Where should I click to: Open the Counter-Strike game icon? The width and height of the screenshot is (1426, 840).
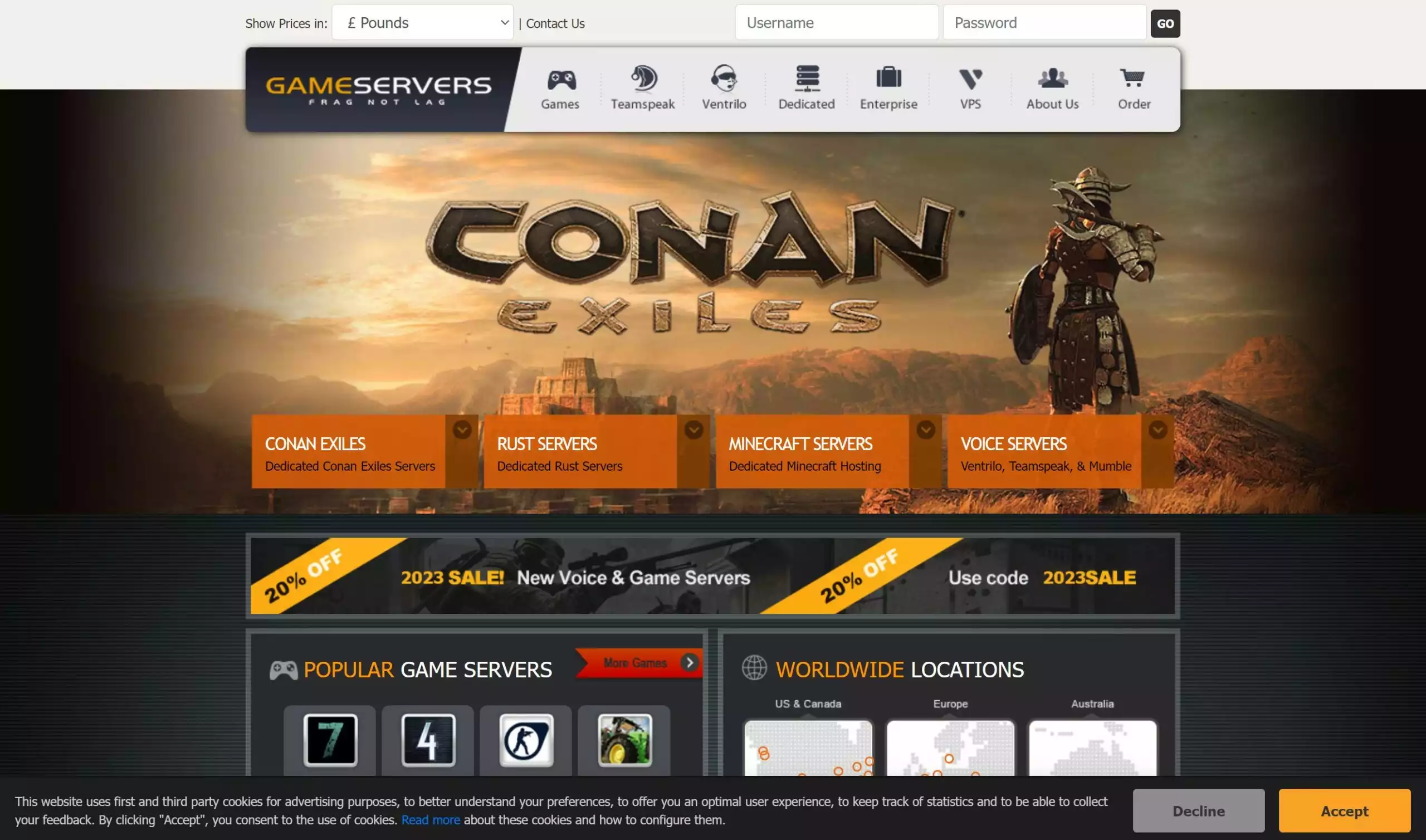tap(526, 740)
